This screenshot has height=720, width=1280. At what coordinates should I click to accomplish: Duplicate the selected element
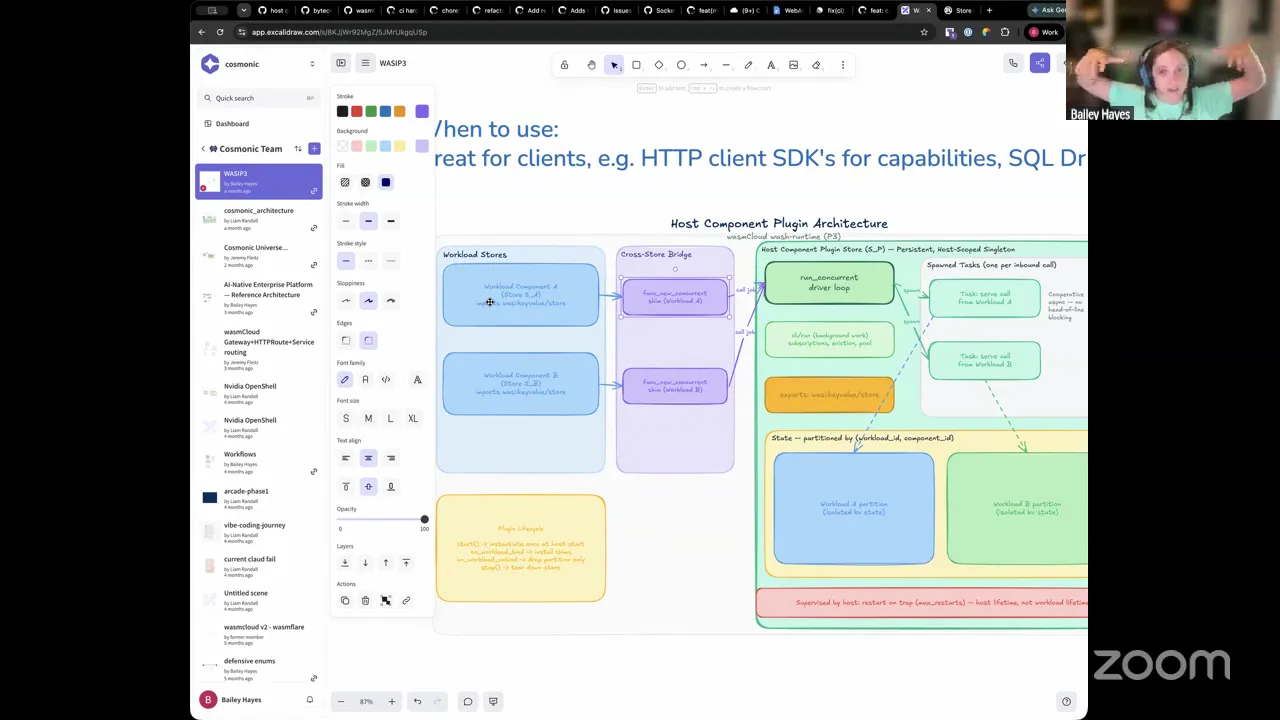[x=345, y=601]
